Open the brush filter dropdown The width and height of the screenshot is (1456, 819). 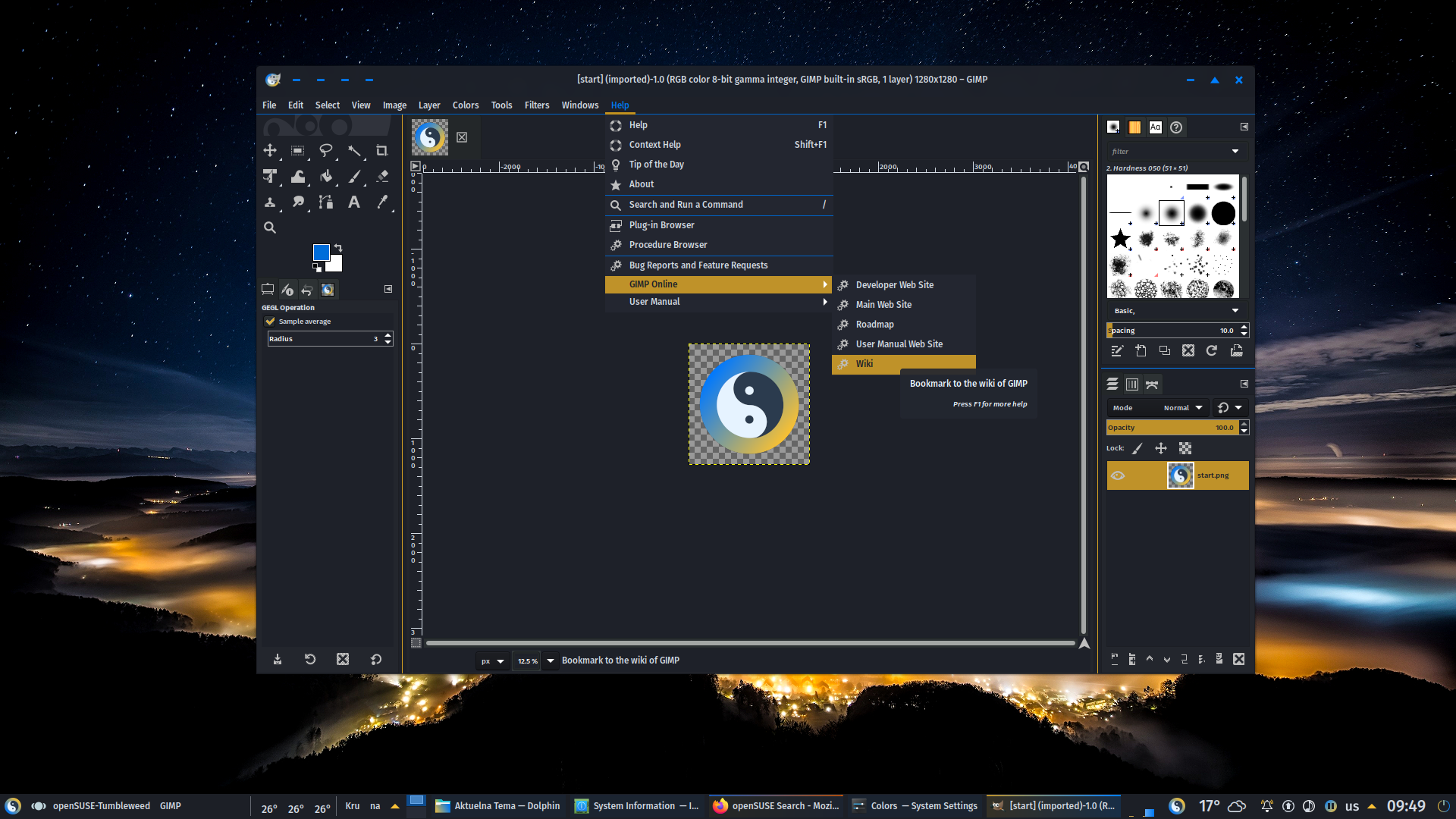tap(1235, 152)
